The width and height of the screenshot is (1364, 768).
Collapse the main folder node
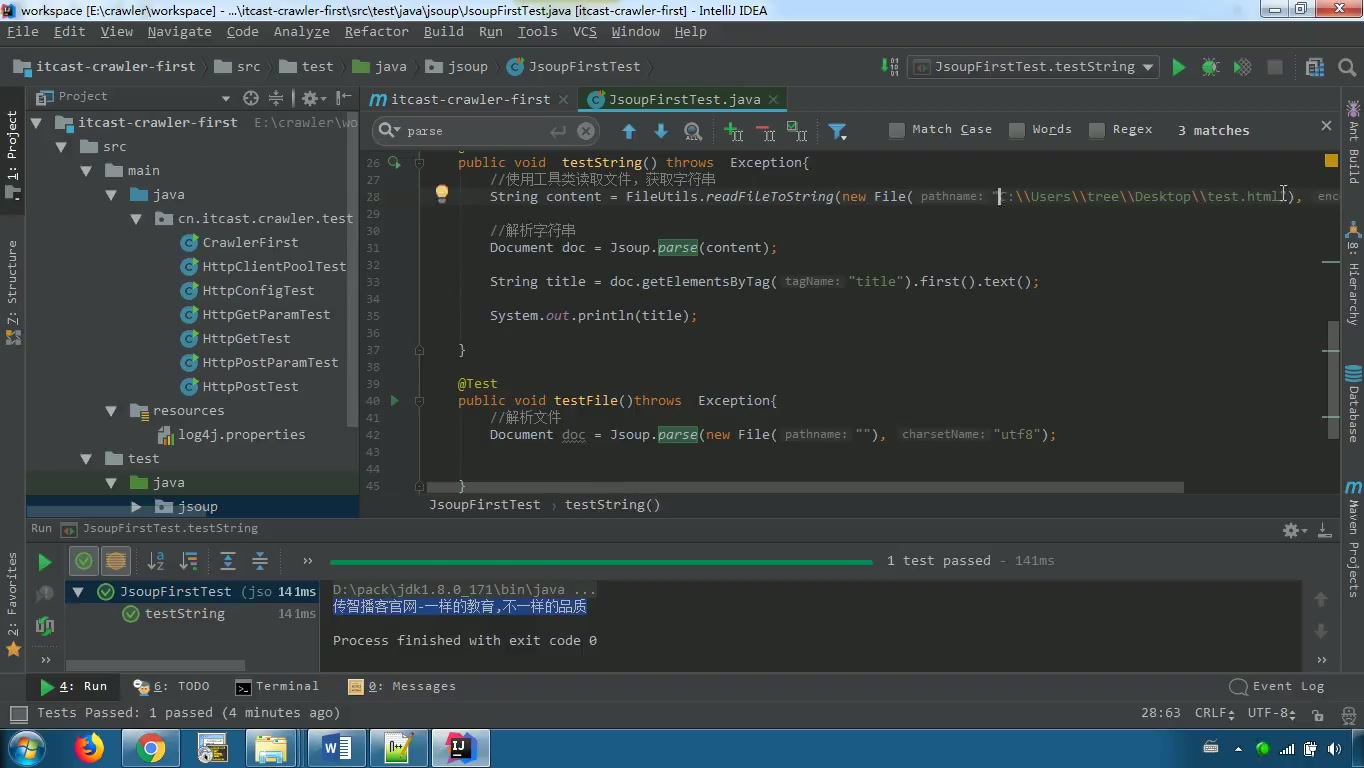click(x=87, y=171)
